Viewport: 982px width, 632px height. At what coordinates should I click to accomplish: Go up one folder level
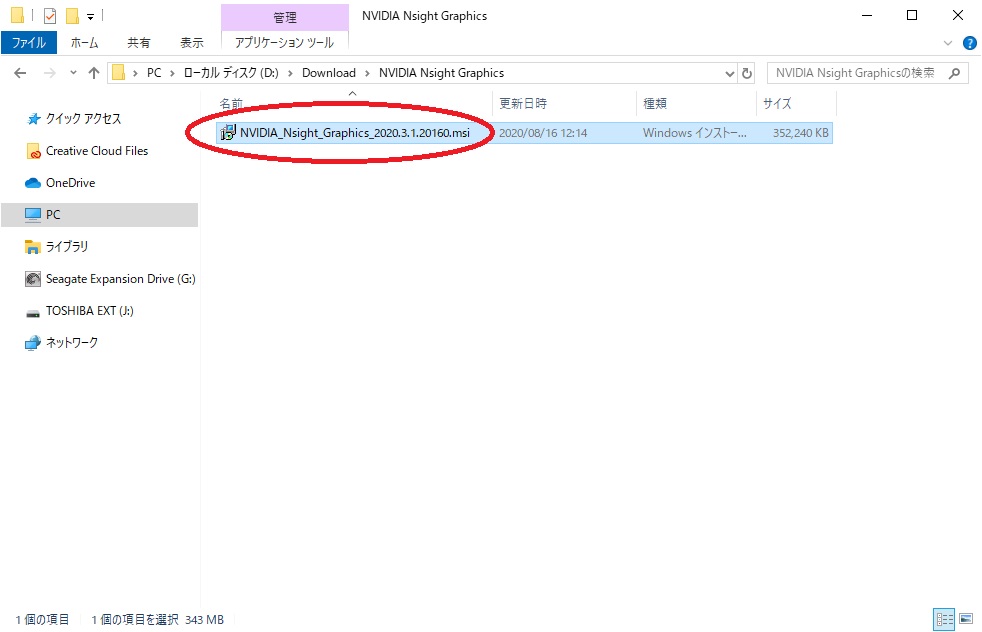tap(94, 73)
